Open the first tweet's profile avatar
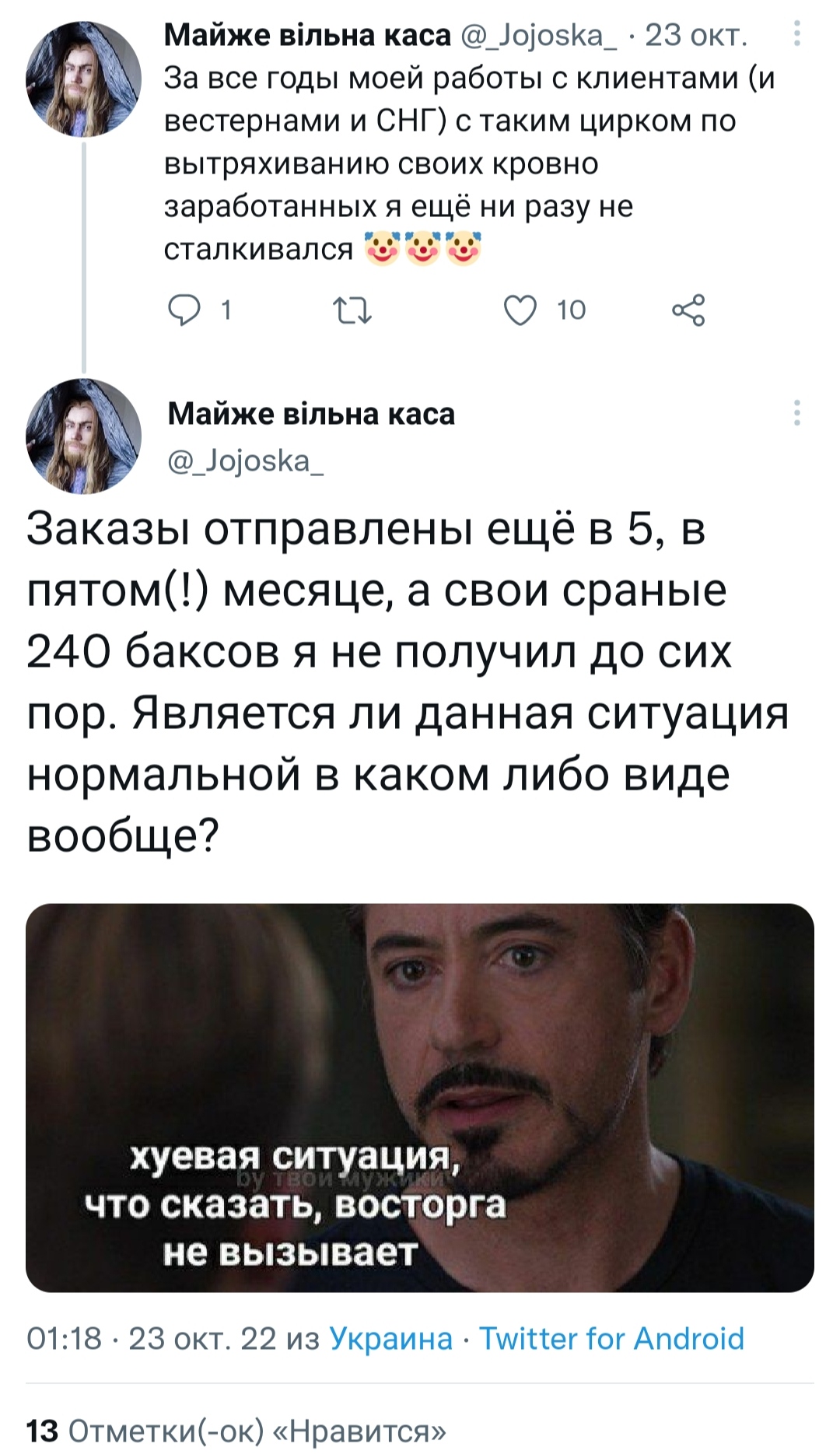The width and height of the screenshot is (840, 1454). click(x=83, y=79)
